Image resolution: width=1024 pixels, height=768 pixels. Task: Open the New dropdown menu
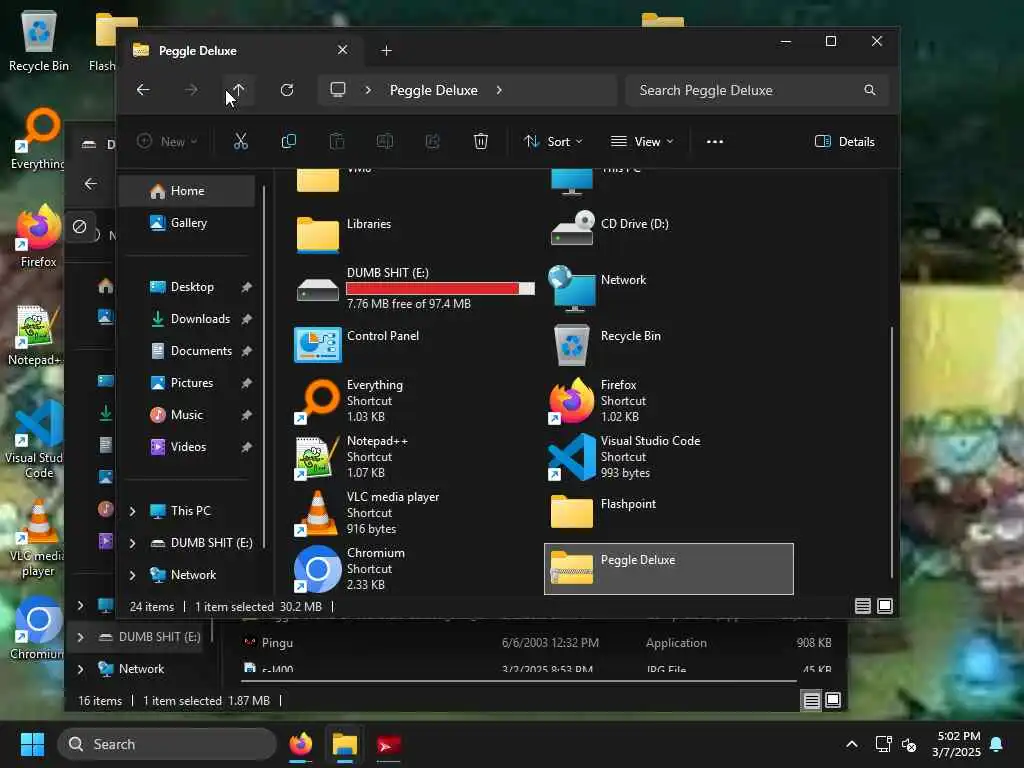click(x=167, y=141)
